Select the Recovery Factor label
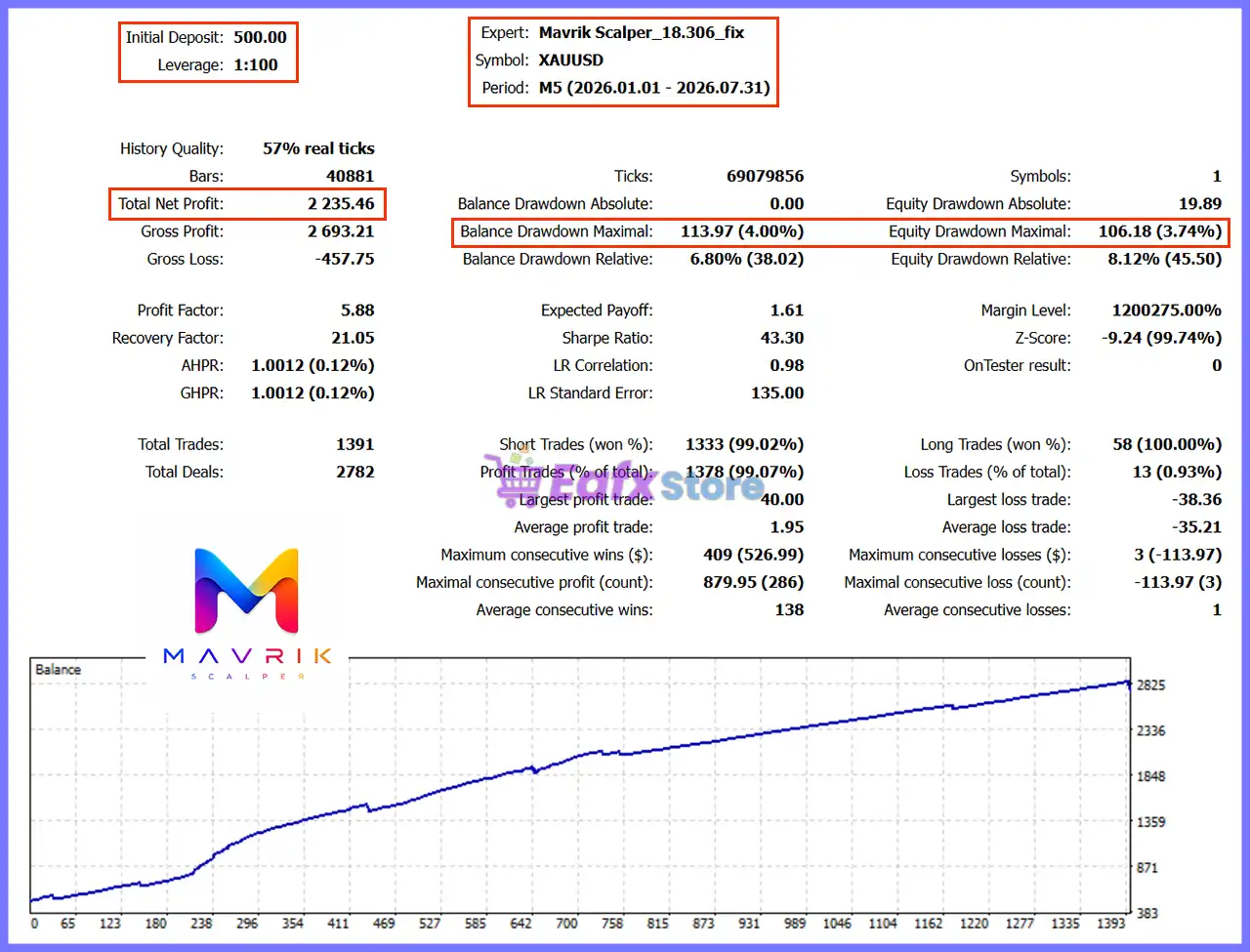This screenshot has width=1250, height=952. point(168,338)
